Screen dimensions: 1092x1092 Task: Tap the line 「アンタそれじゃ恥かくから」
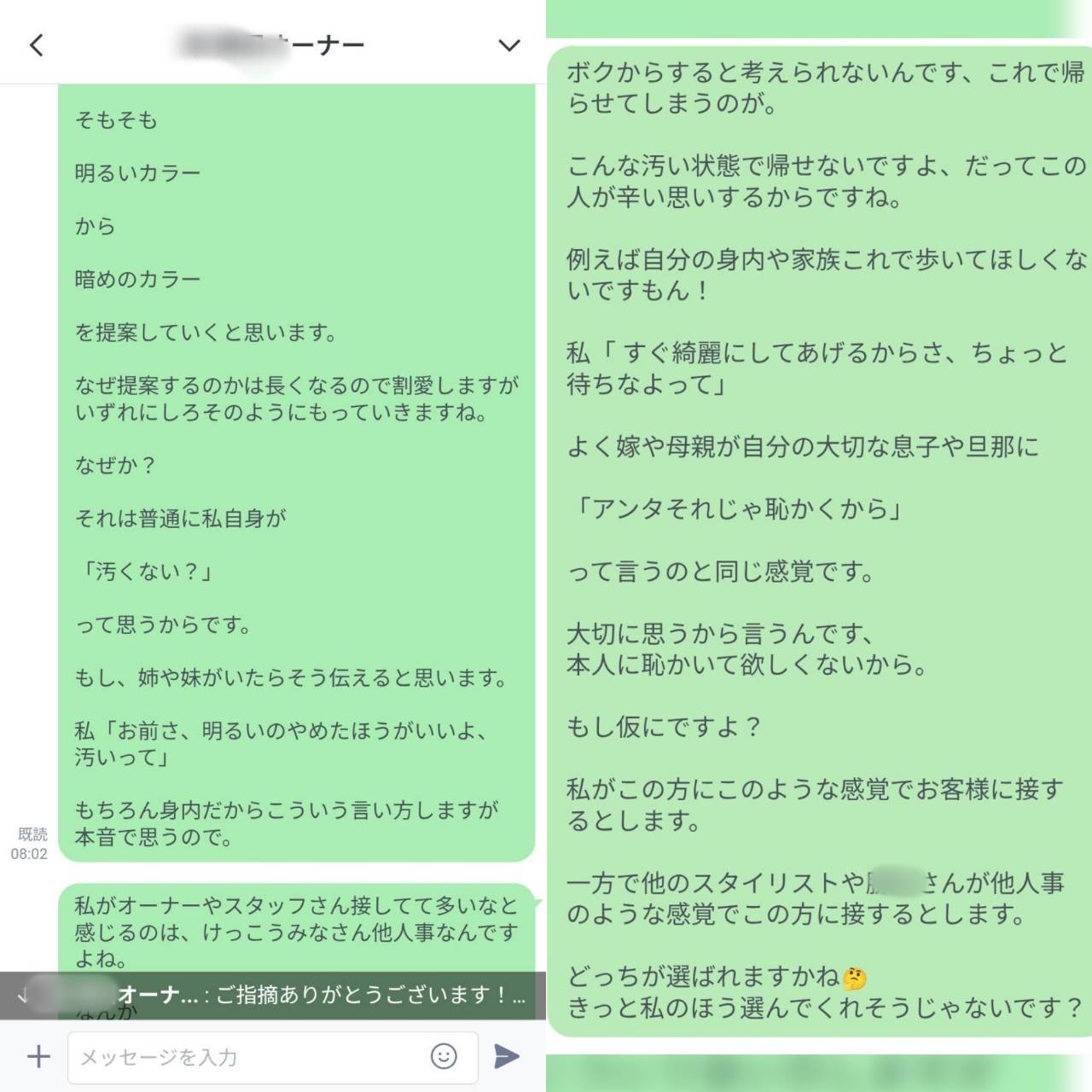tap(735, 509)
